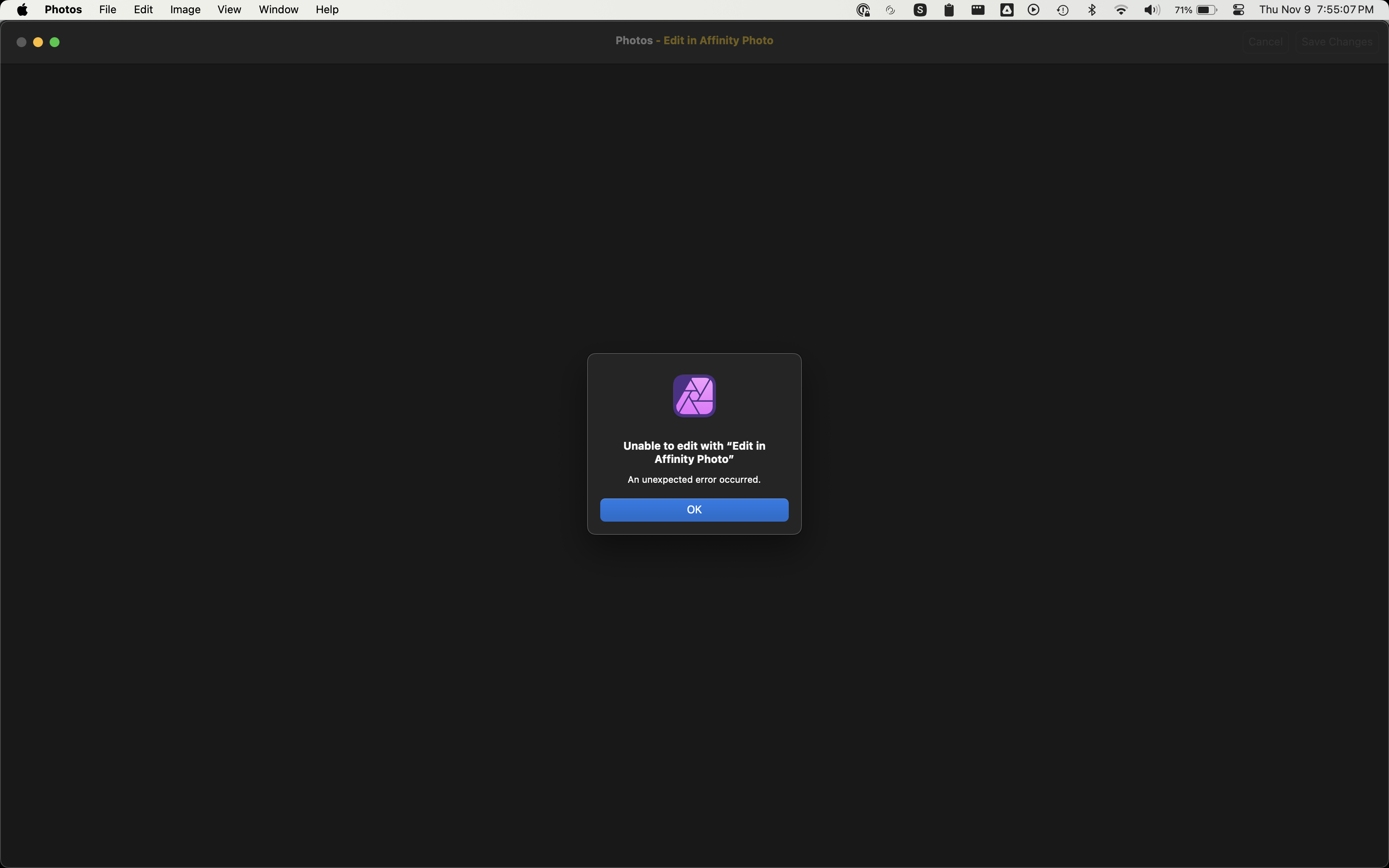Open the Photos app menu

63,10
